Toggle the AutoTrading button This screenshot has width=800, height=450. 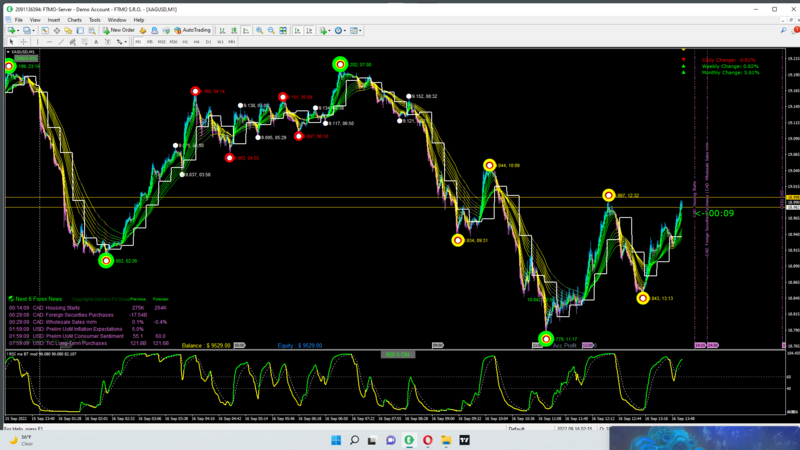click(x=192, y=31)
